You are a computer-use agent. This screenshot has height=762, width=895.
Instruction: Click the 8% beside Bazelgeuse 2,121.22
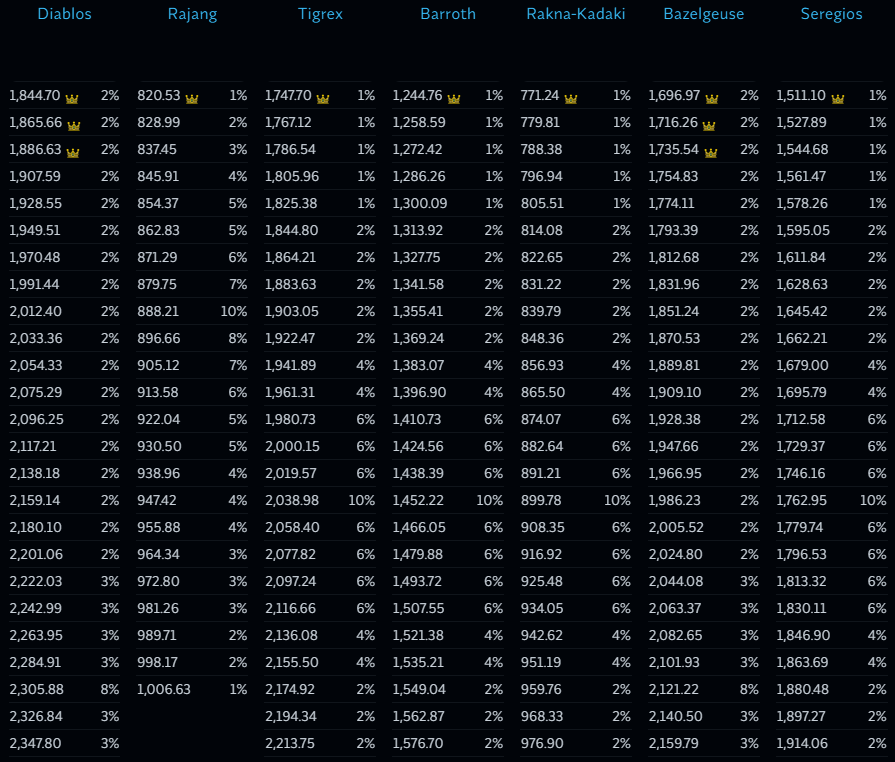pos(749,690)
